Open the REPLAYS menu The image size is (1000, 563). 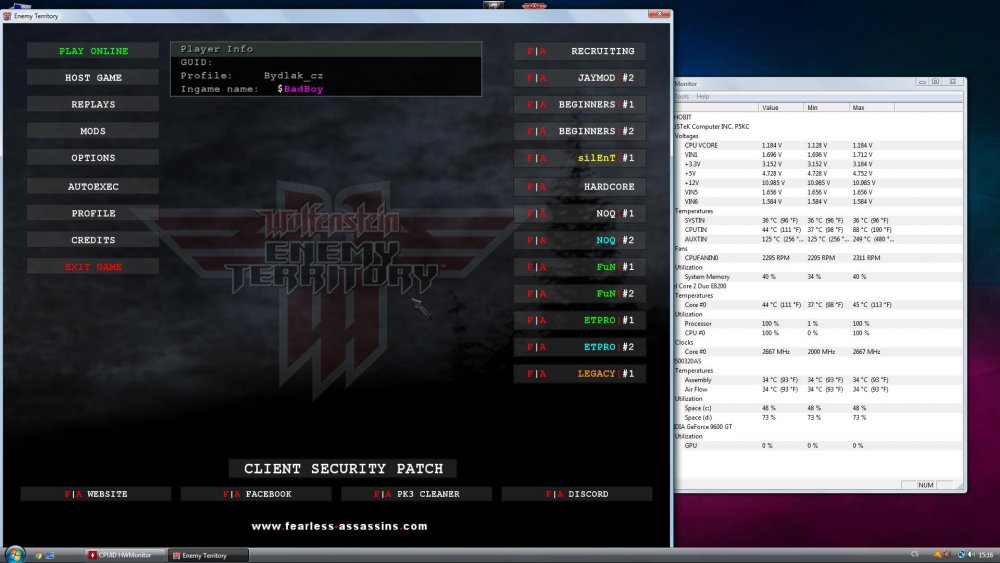tap(93, 105)
